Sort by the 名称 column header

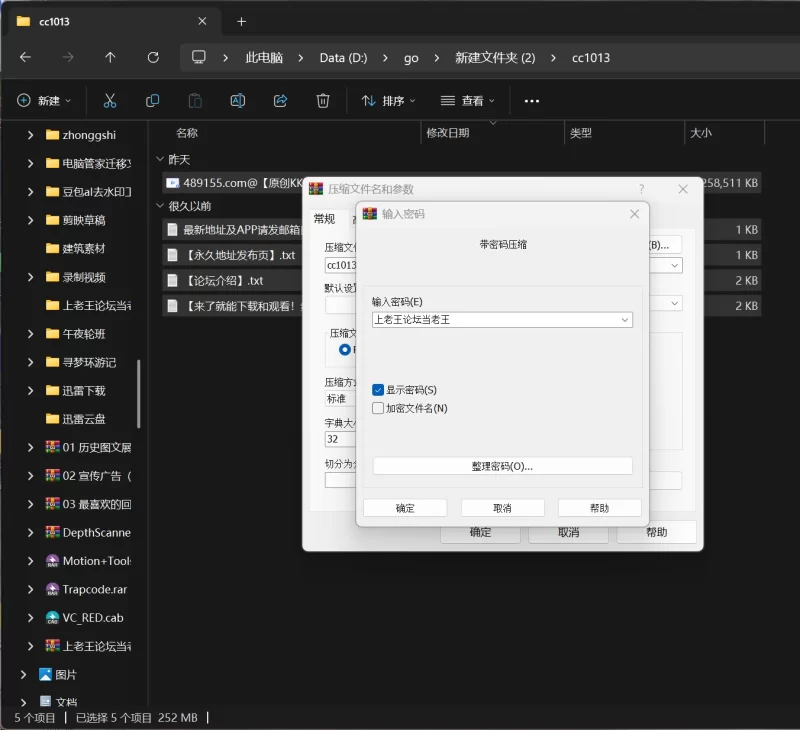coord(187,133)
